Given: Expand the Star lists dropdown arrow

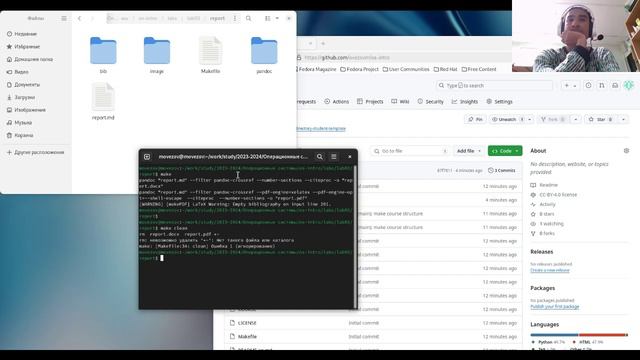Looking at the screenshot, I should pos(623,119).
